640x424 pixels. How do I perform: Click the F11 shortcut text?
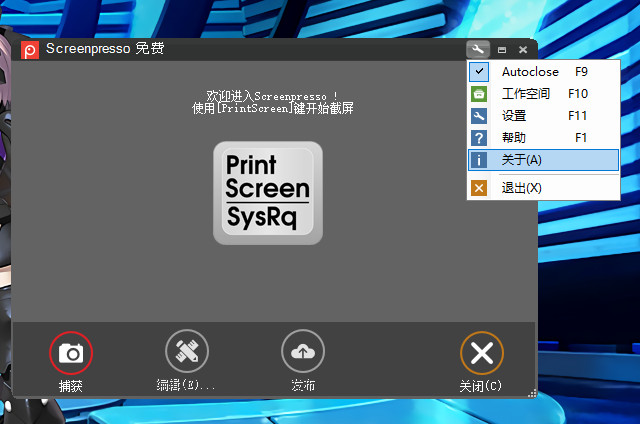click(578, 116)
